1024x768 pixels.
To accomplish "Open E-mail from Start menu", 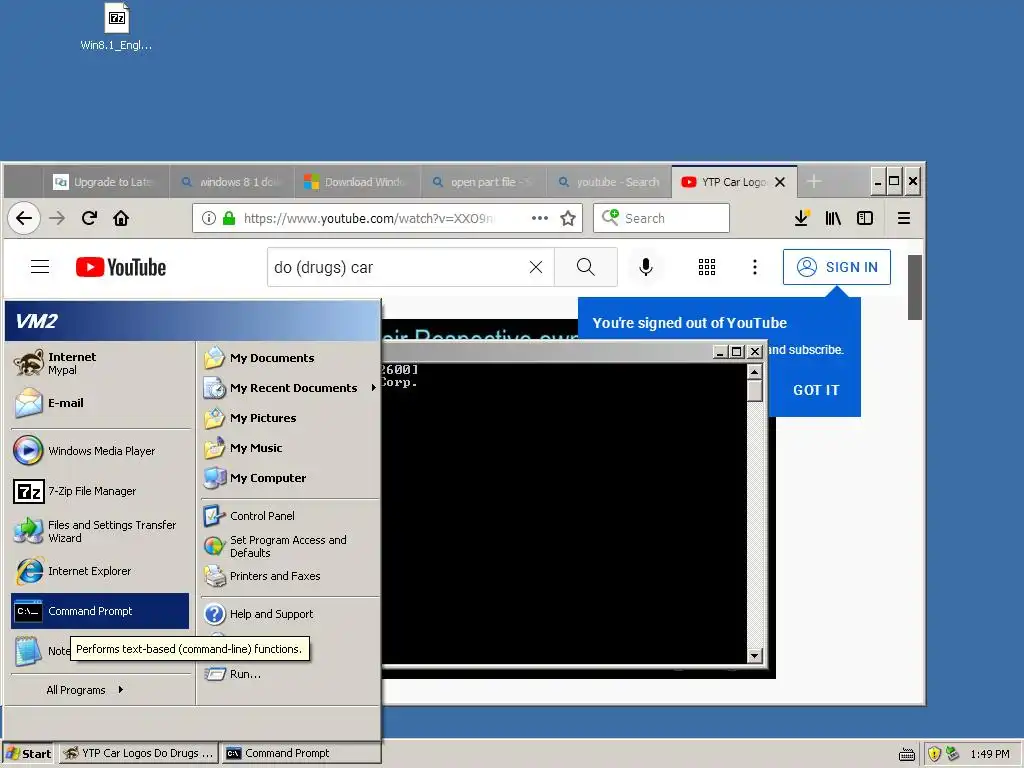I will (101, 403).
